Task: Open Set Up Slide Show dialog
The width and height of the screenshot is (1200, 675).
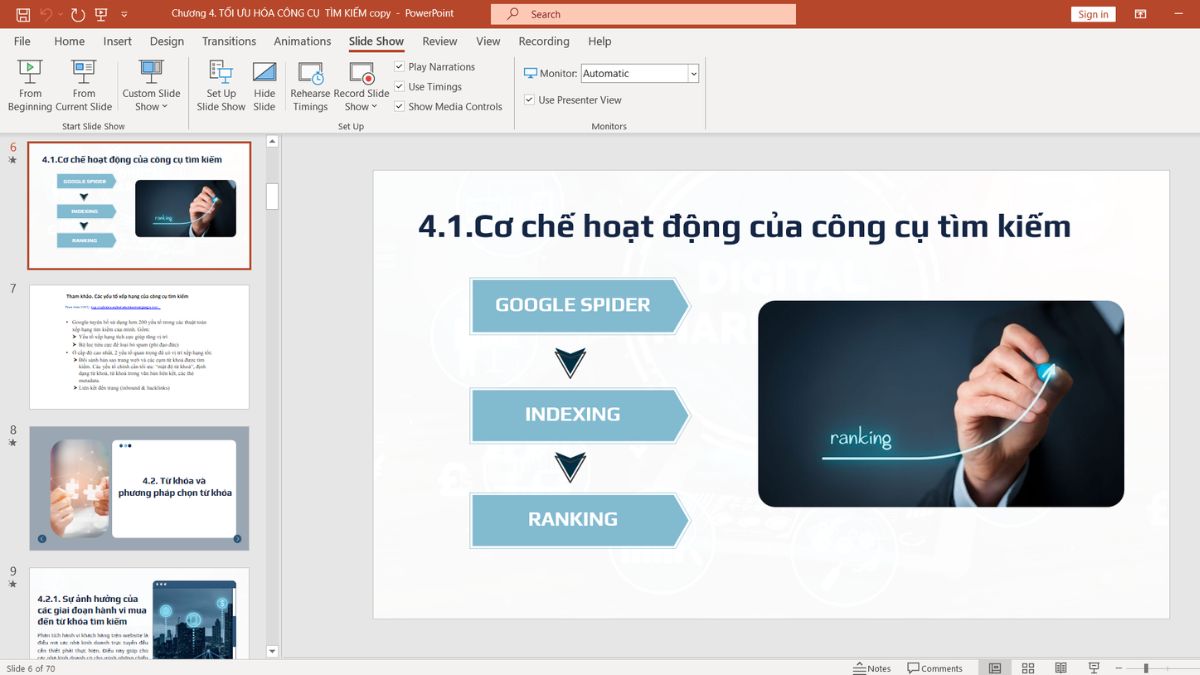Action: 221,84
